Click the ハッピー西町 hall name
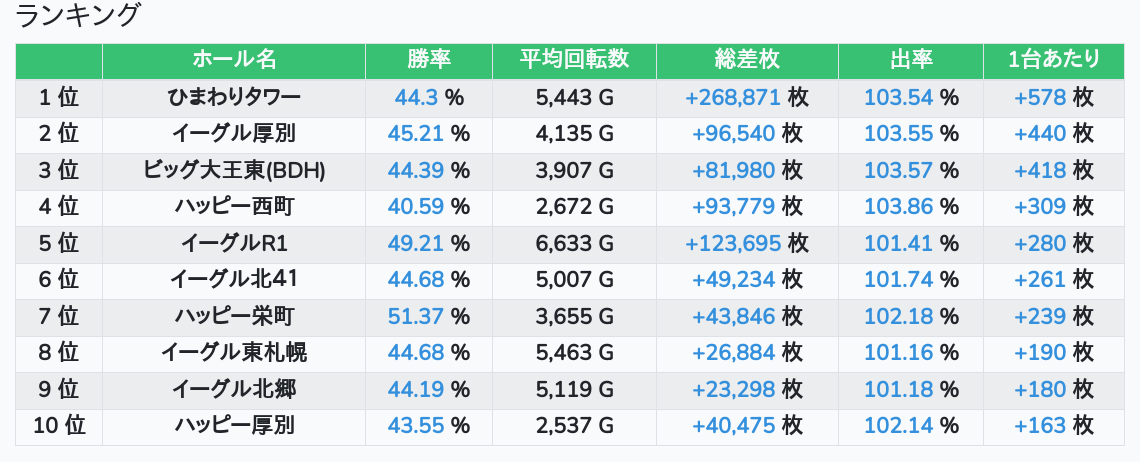Screen dimensions: 1140x462 pos(233,207)
